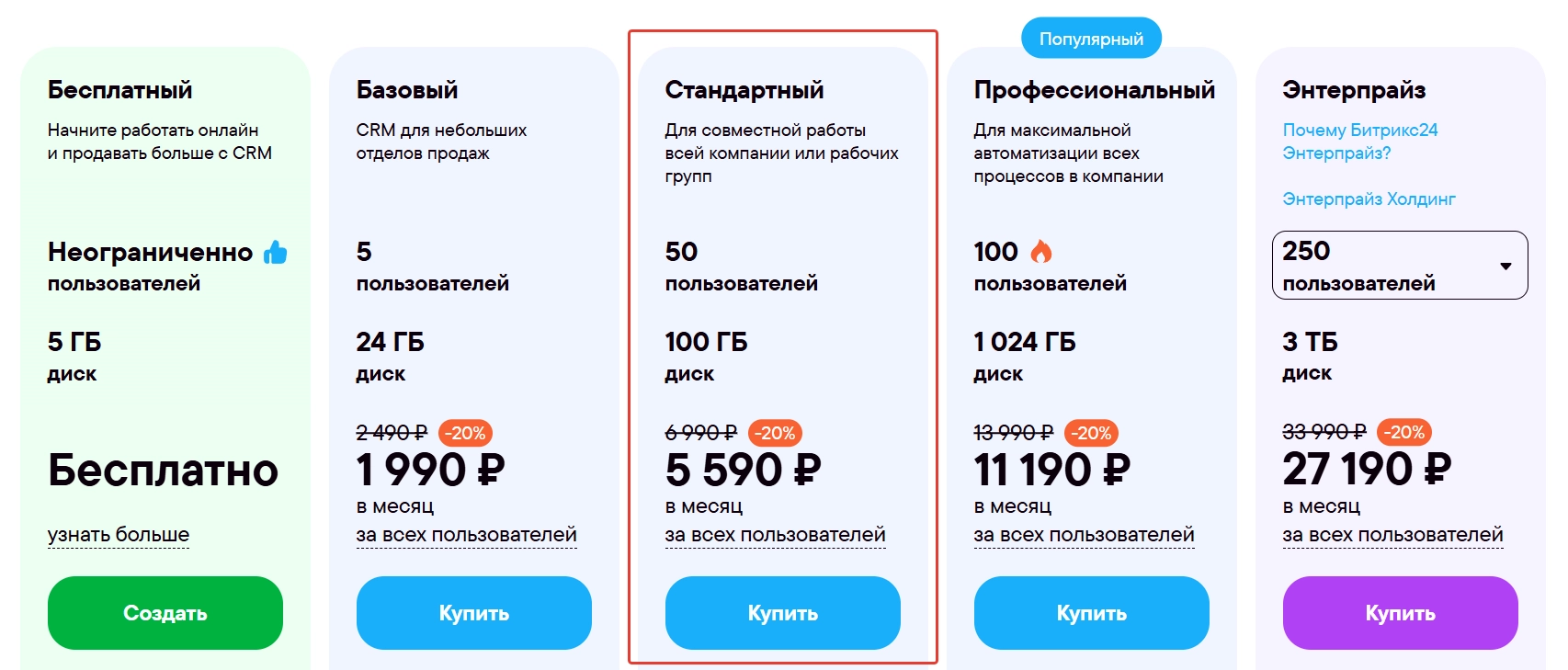Expand the Энтерпрайз user count selector
The width and height of the screenshot is (1568, 670).
point(1400,265)
